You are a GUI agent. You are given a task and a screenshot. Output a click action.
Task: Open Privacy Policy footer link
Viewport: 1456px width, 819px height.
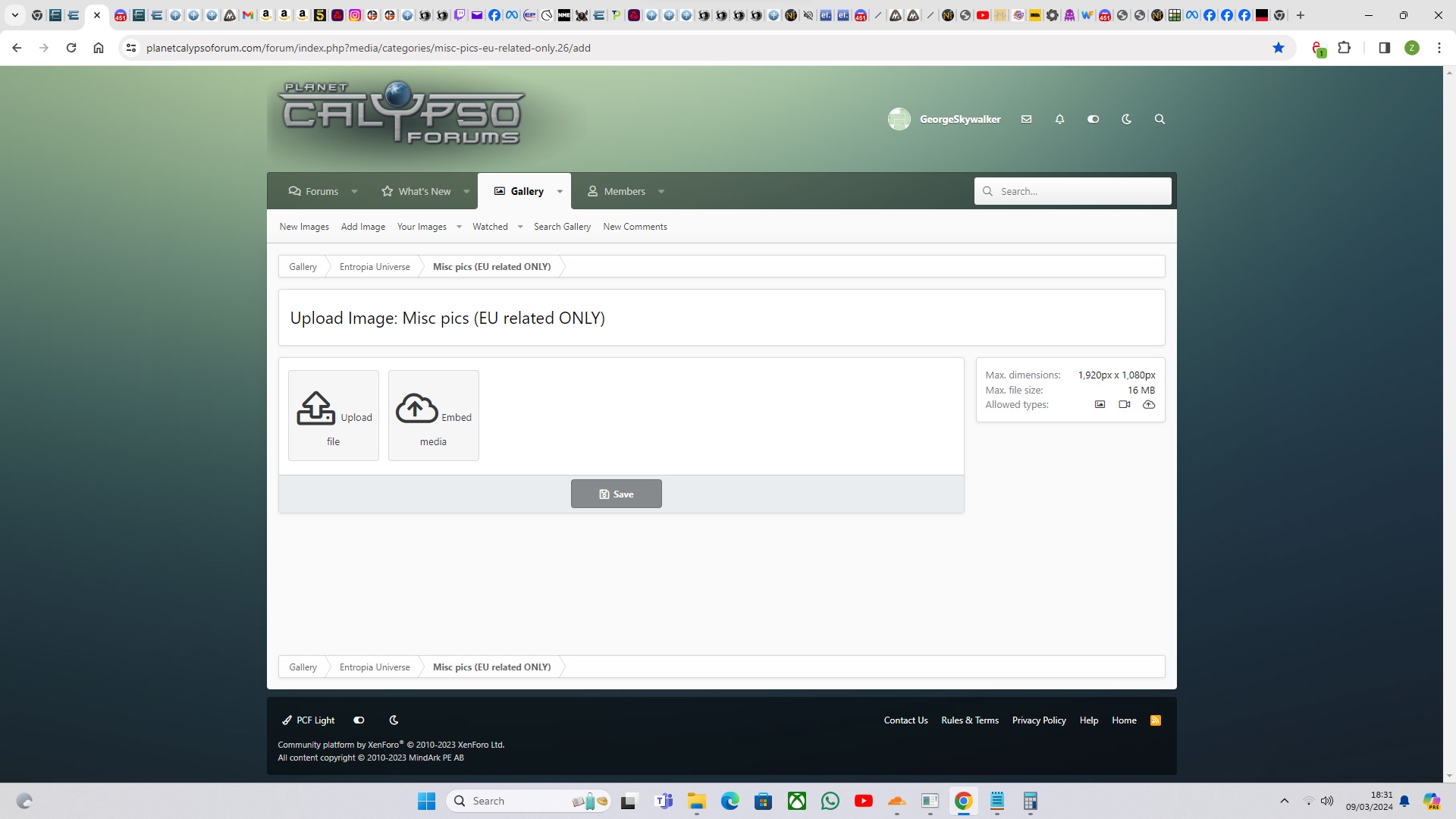coord(1039,720)
